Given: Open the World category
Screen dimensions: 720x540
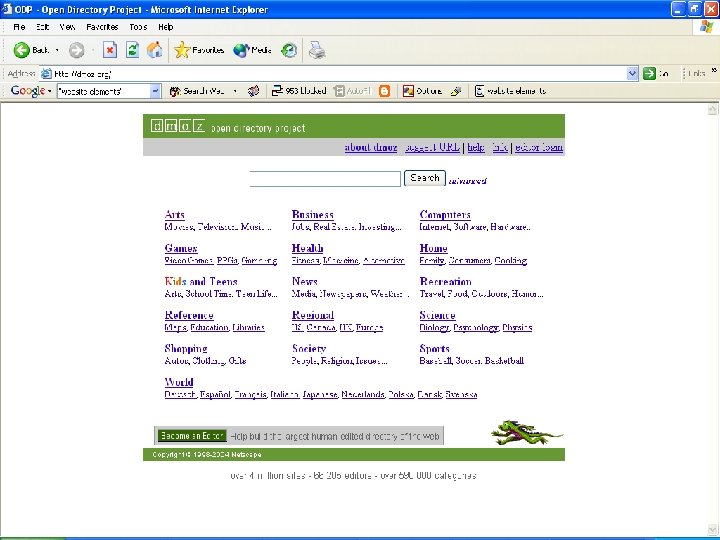Looking at the screenshot, I should [x=179, y=382].
